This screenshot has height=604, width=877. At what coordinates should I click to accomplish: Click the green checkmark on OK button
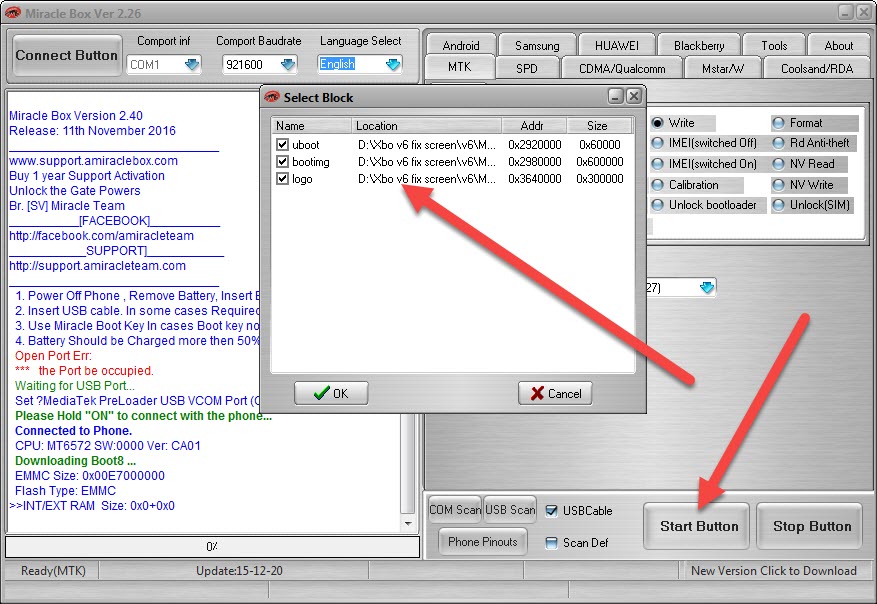click(x=322, y=393)
